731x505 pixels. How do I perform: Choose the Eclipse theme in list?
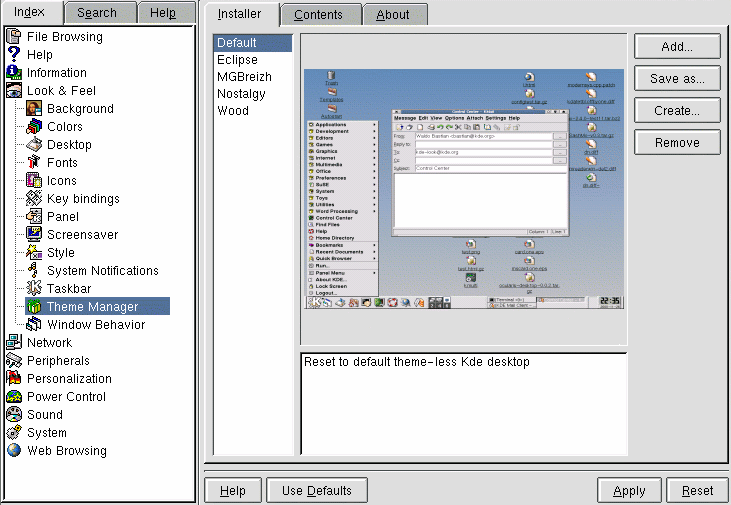tap(237, 60)
